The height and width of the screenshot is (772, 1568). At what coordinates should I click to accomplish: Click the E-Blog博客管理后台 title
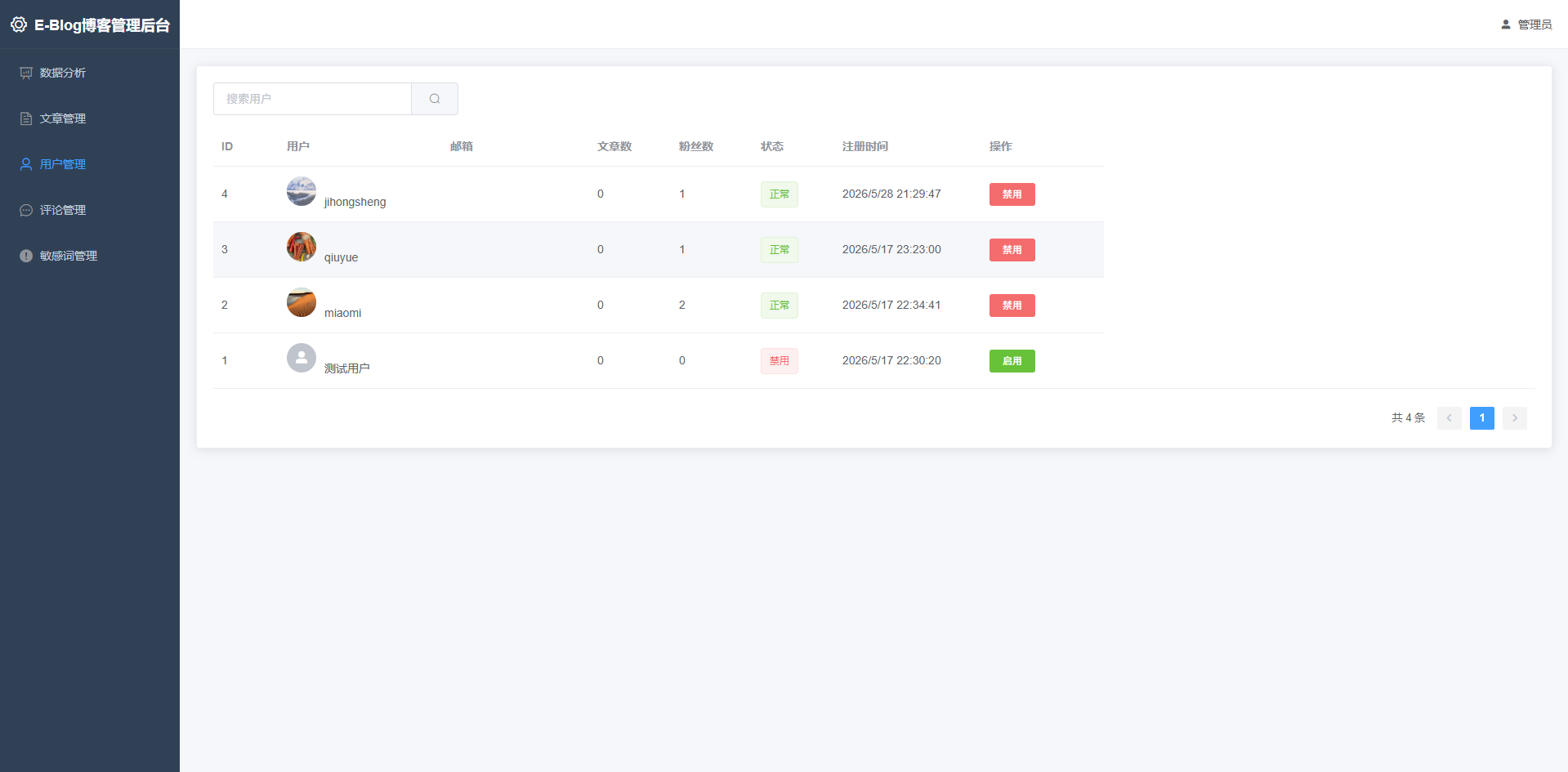coord(102,25)
